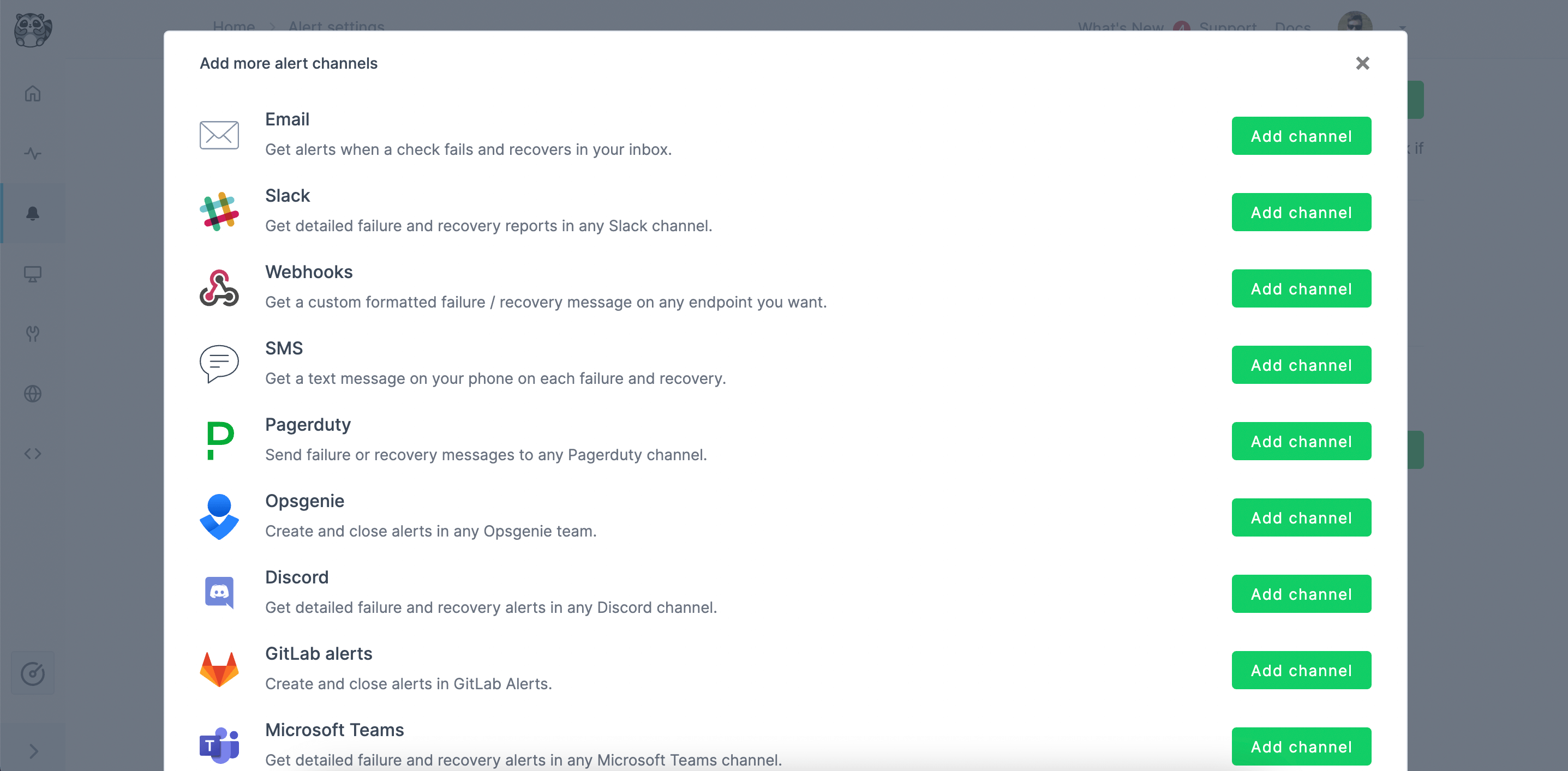Open the What's New menu
Image resolution: width=1568 pixels, height=771 pixels.
(x=1121, y=27)
